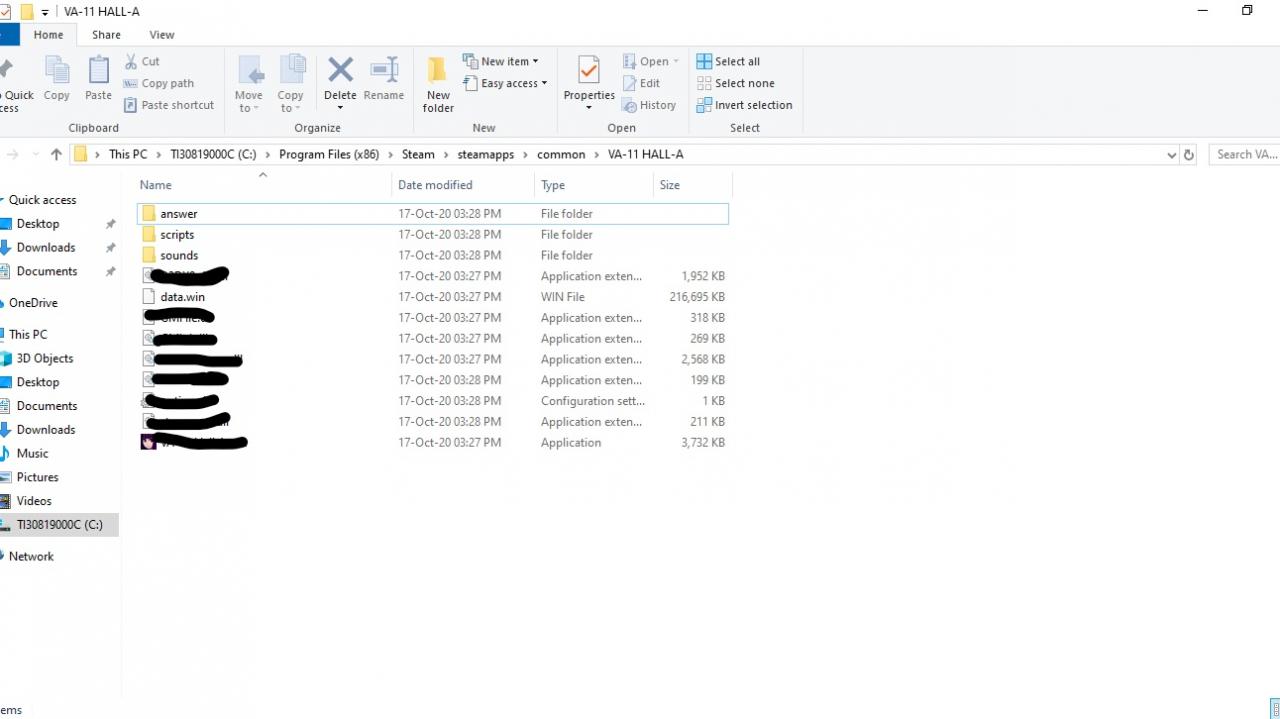Click the Delete icon in the ribbon
The image size is (1280, 719).
(x=340, y=71)
